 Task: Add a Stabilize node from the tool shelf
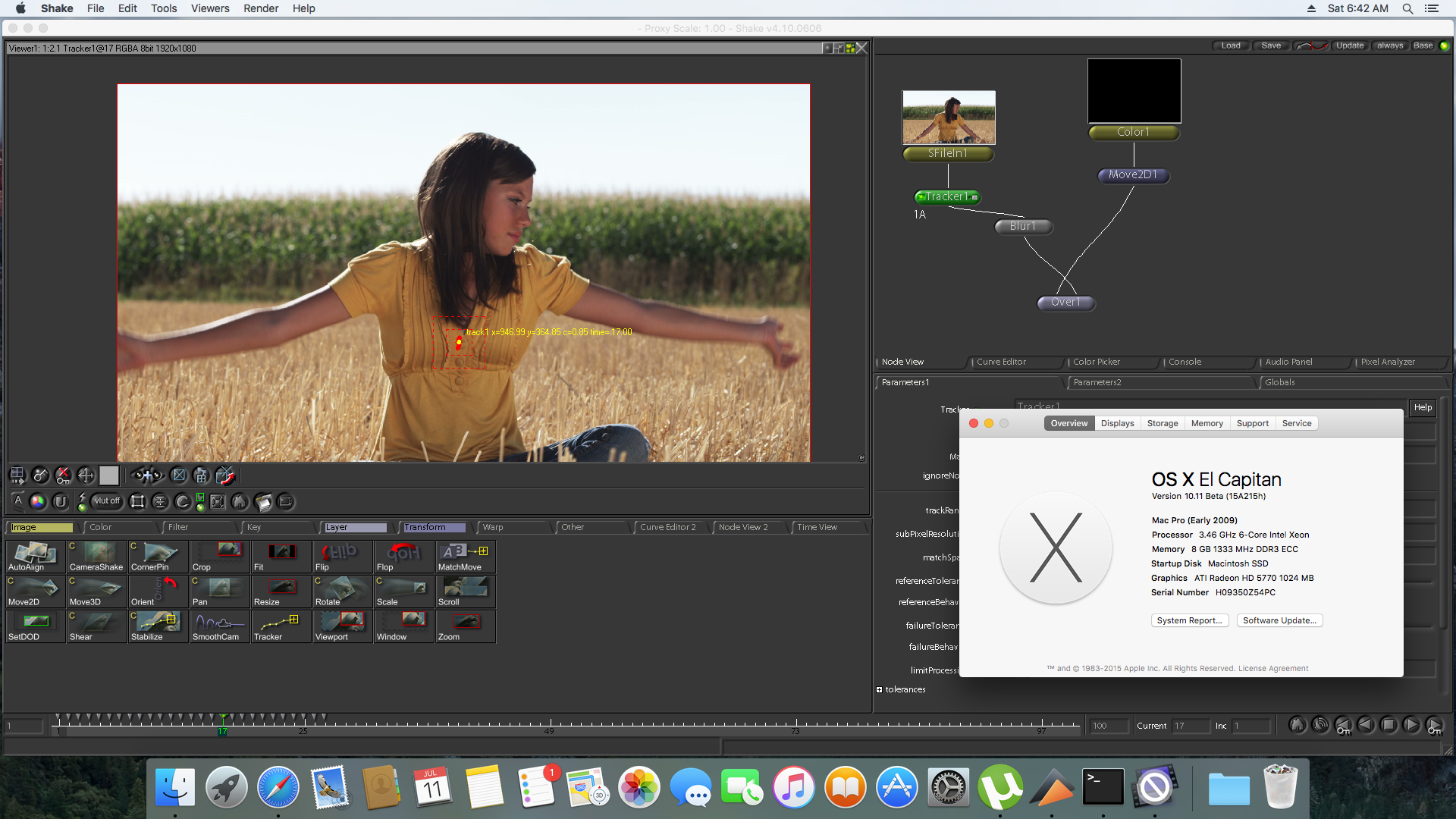[x=158, y=626]
